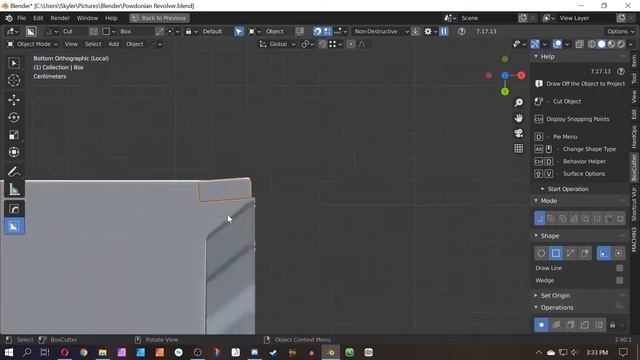The width and height of the screenshot is (640, 360).
Task: Expand Start Operation section
Action: pyautogui.click(x=567, y=189)
